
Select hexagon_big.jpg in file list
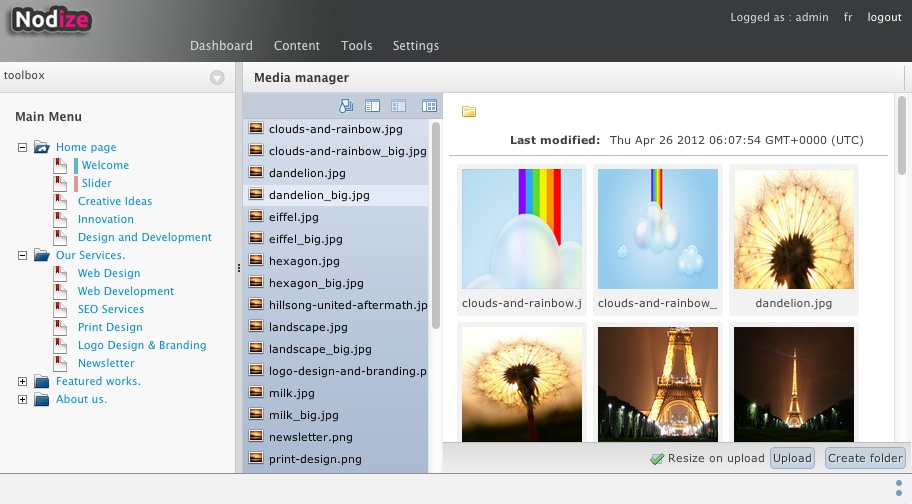[x=336, y=283]
